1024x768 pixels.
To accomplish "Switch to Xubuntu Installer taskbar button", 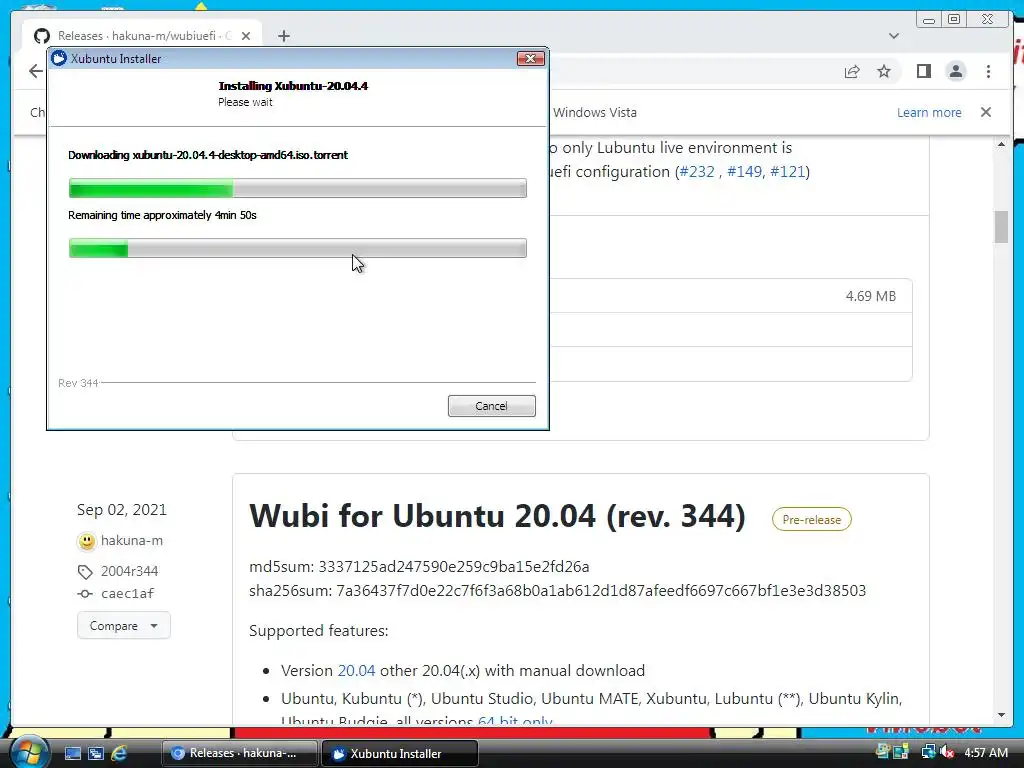I will (400, 753).
